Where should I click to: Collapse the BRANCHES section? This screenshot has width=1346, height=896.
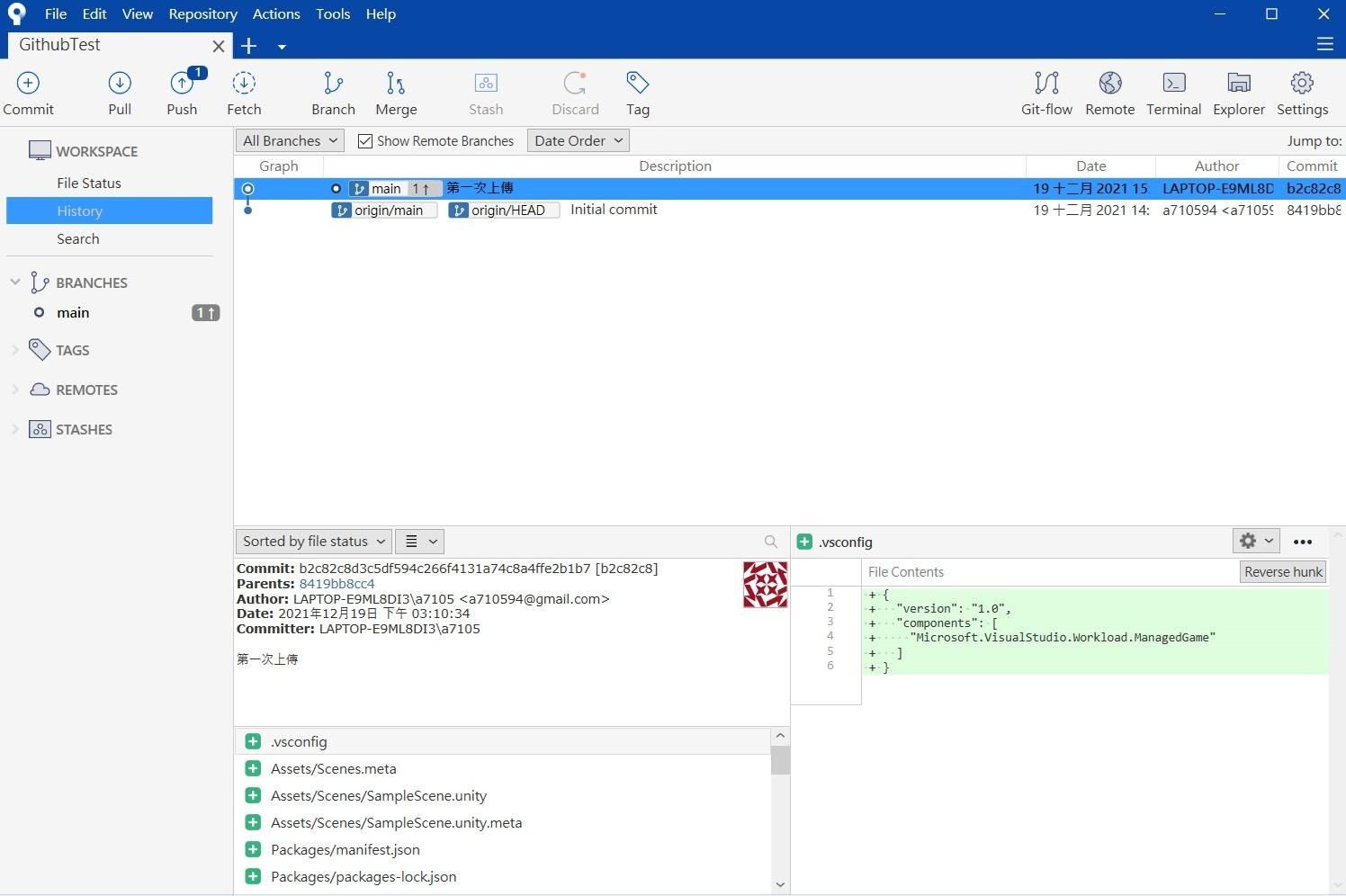click(x=15, y=282)
